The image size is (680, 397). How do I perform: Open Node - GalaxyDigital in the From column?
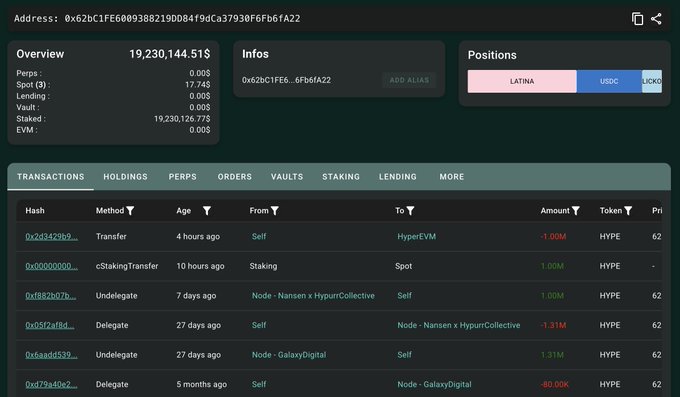click(289, 354)
